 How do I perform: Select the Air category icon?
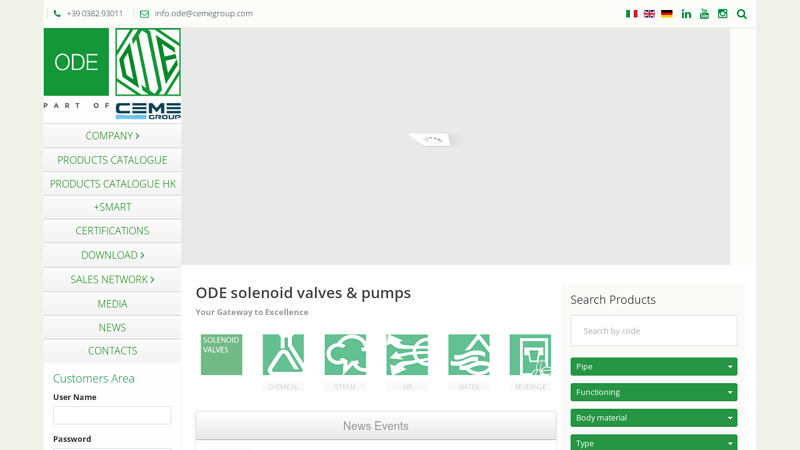407,355
